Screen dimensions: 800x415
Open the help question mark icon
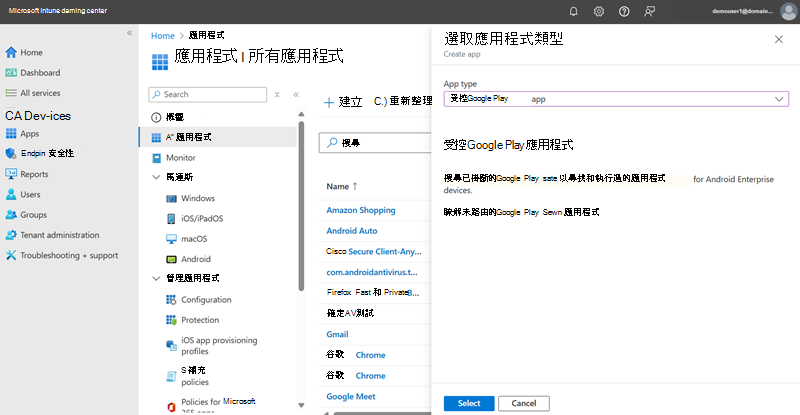[624, 11]
